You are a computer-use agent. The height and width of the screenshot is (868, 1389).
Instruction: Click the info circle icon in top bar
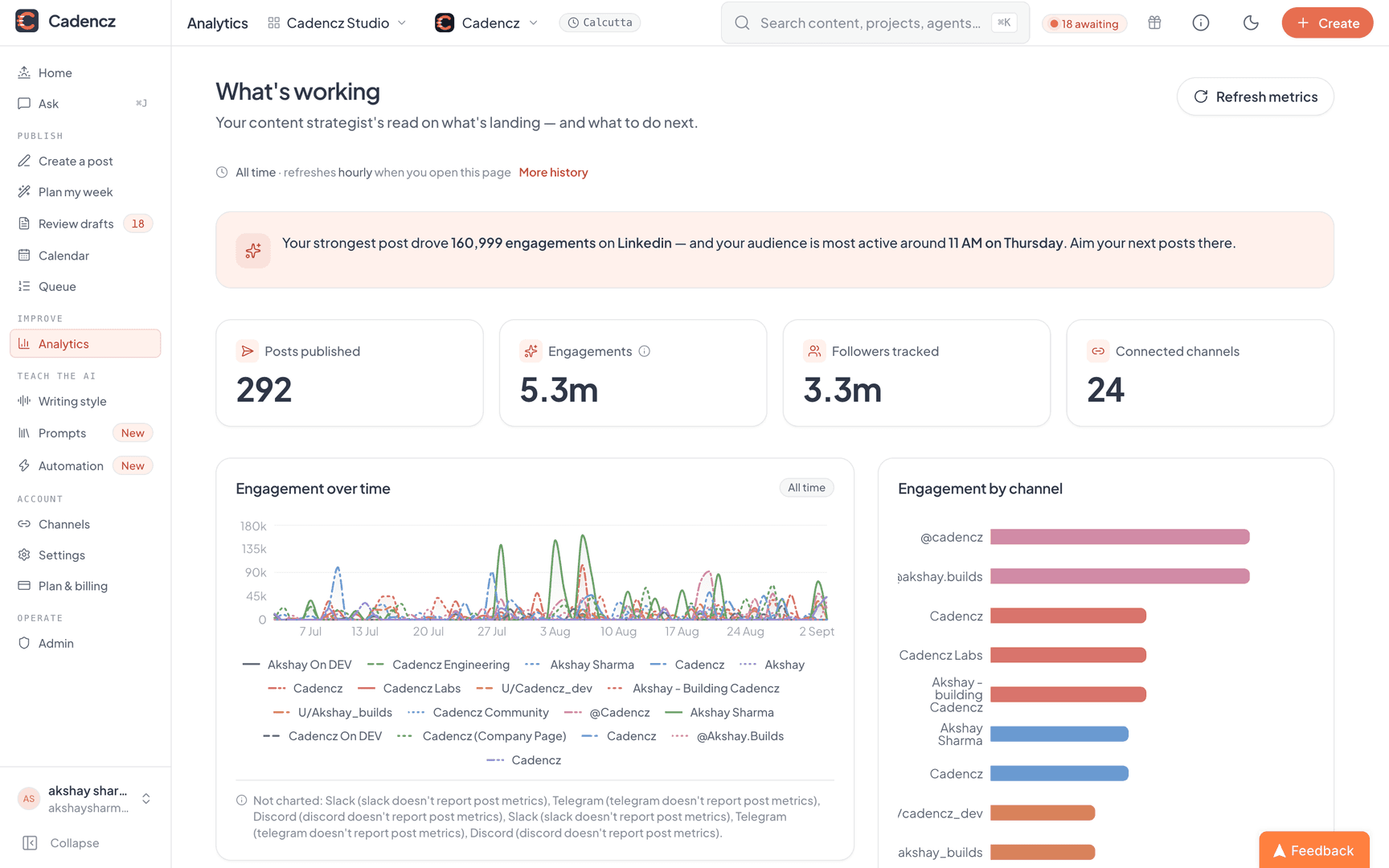[1201, 23]
